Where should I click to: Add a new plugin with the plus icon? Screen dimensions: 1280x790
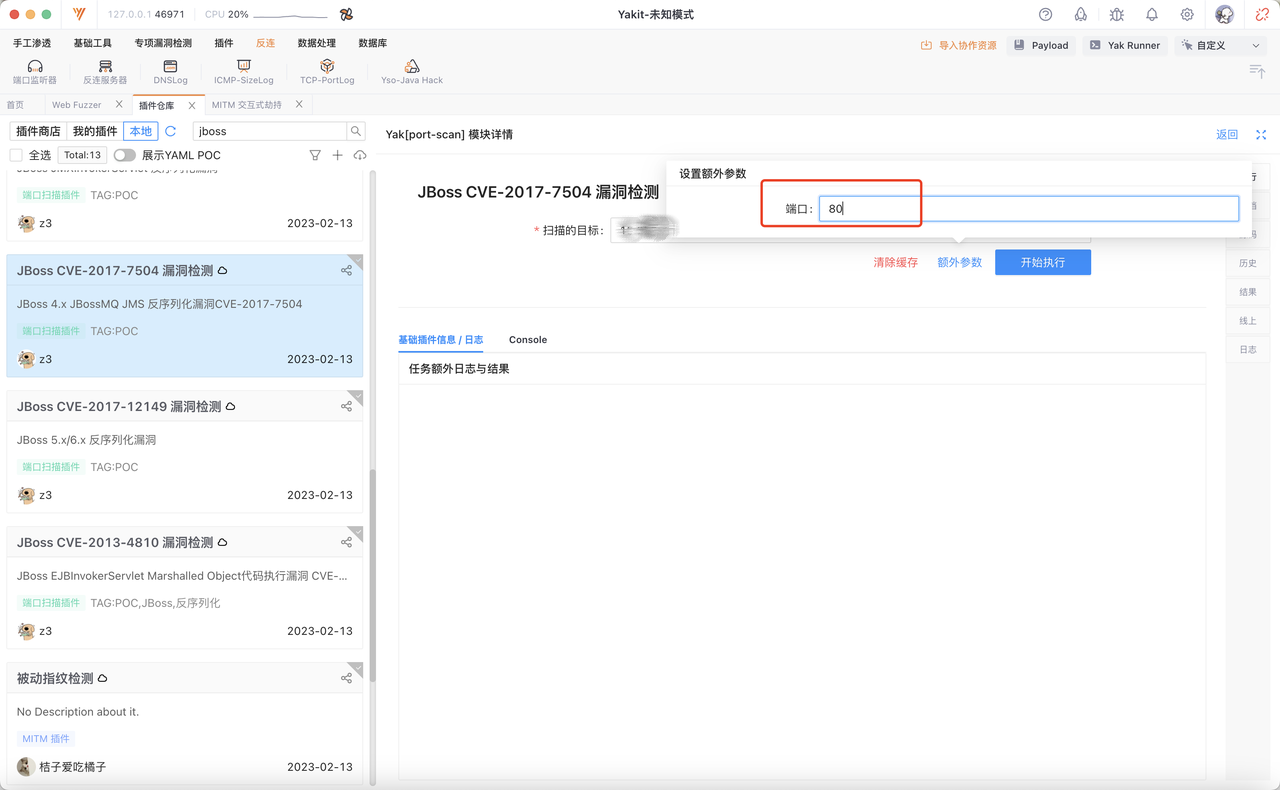pos(337,155)
